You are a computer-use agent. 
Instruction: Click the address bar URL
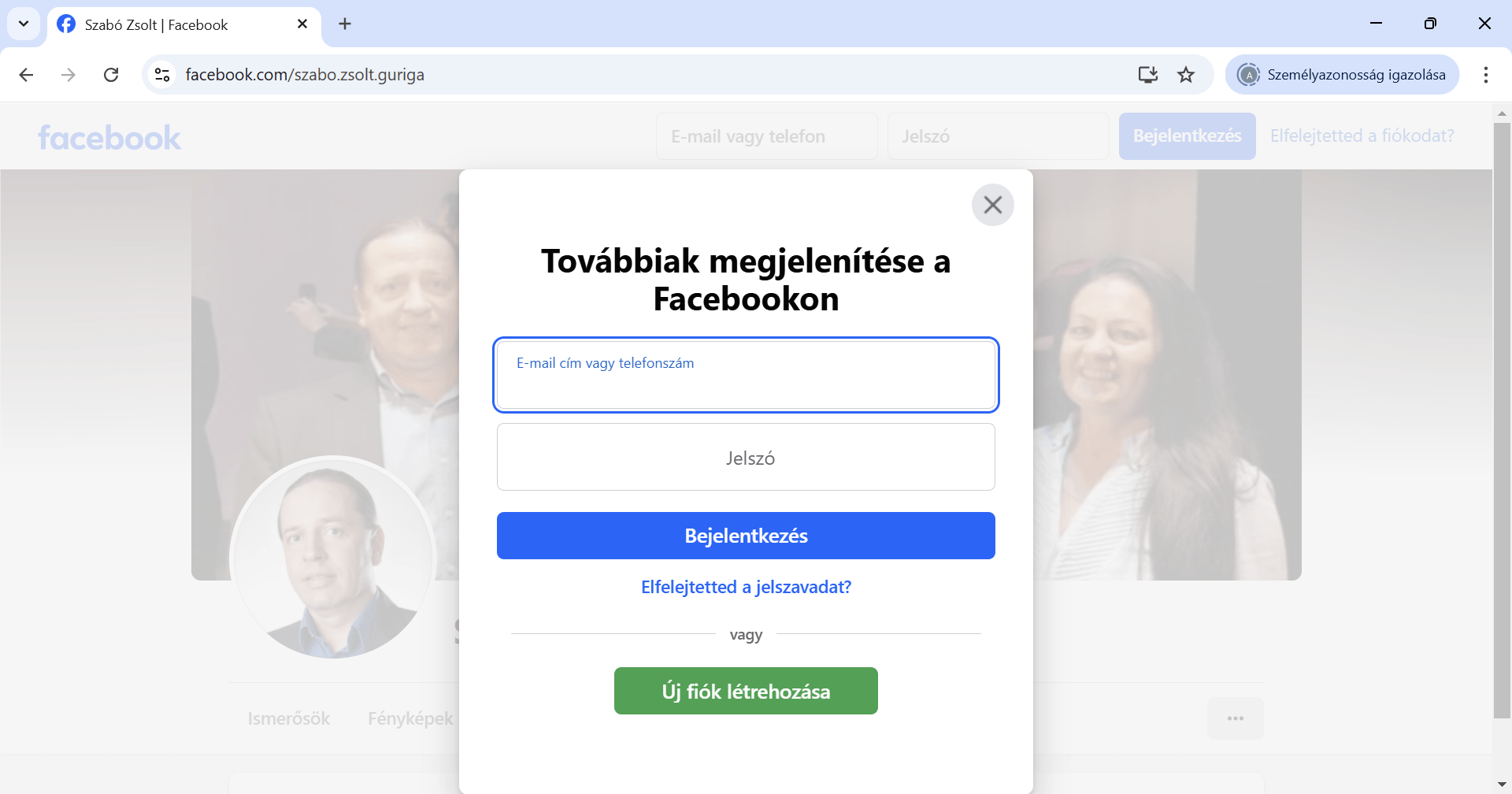(x=305, y=75)
